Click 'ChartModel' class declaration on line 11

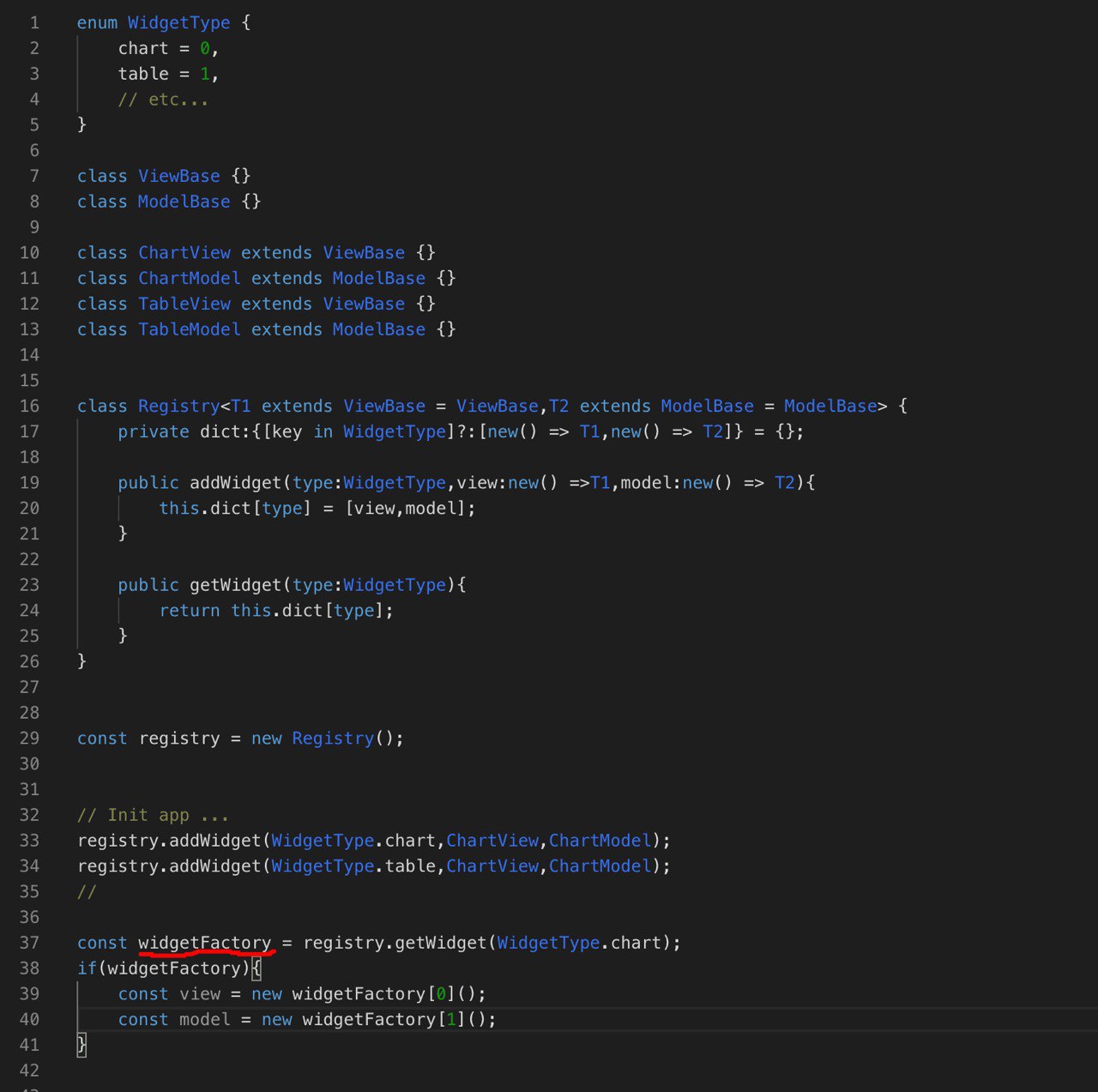click(x=190, y=279)
